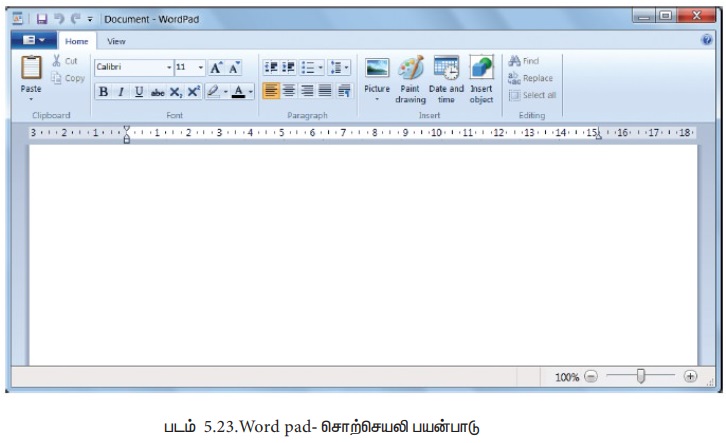Click the Grow font icon
Screen dimensions: 726x443
point(216,68)
